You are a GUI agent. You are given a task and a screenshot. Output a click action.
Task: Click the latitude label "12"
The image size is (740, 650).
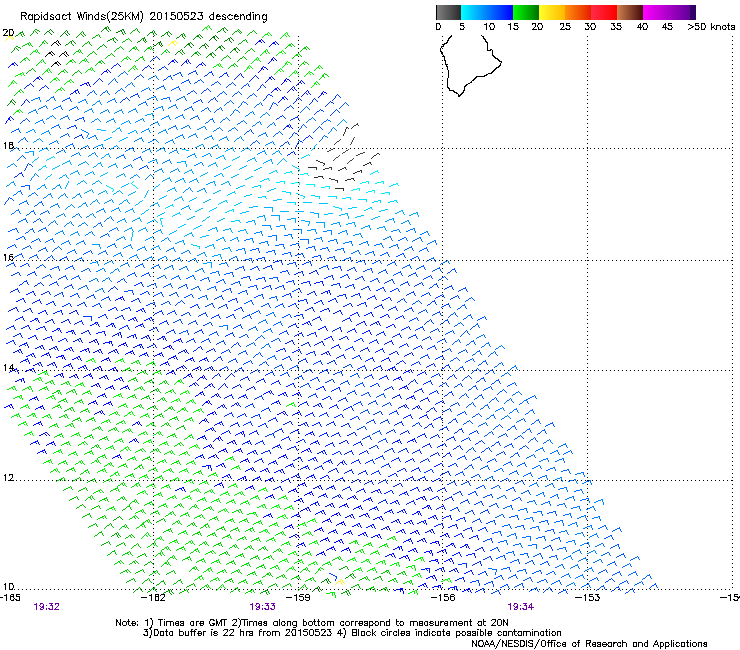click(8, 478)
